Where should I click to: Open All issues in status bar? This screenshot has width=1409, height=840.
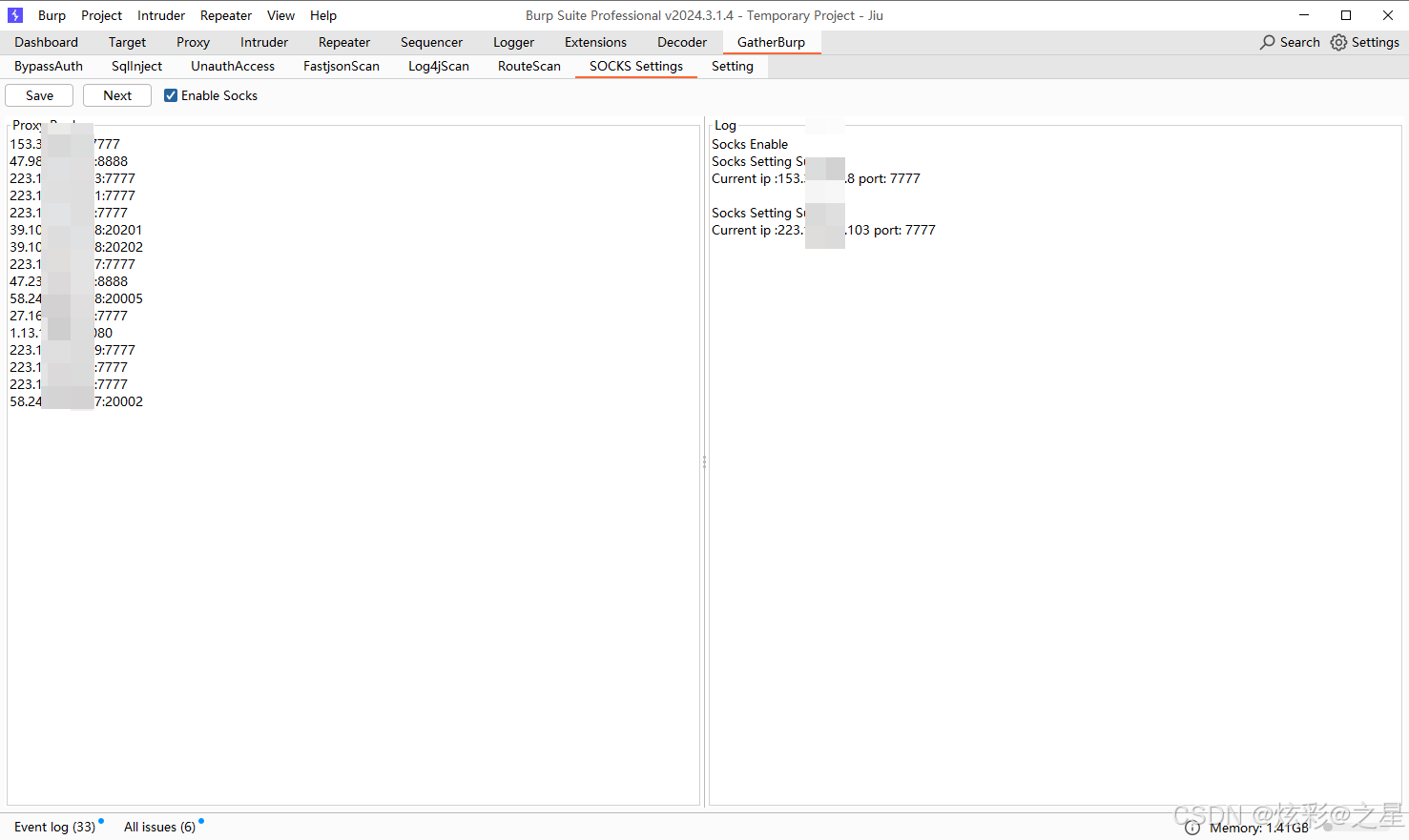pyautogui.click(x=159, y=827)
